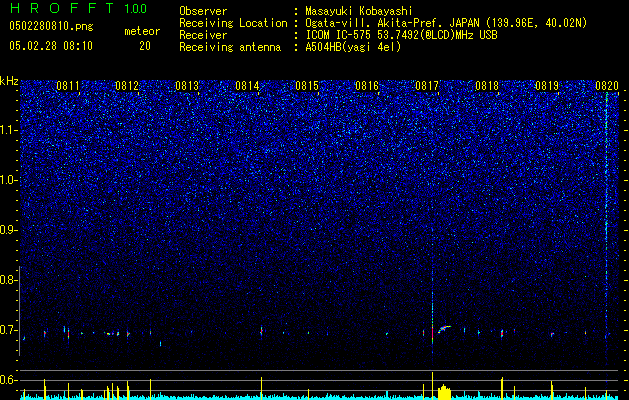Click the 0817 time marker
This screenshot has height=400, width=629.
(x=427, y=85)
